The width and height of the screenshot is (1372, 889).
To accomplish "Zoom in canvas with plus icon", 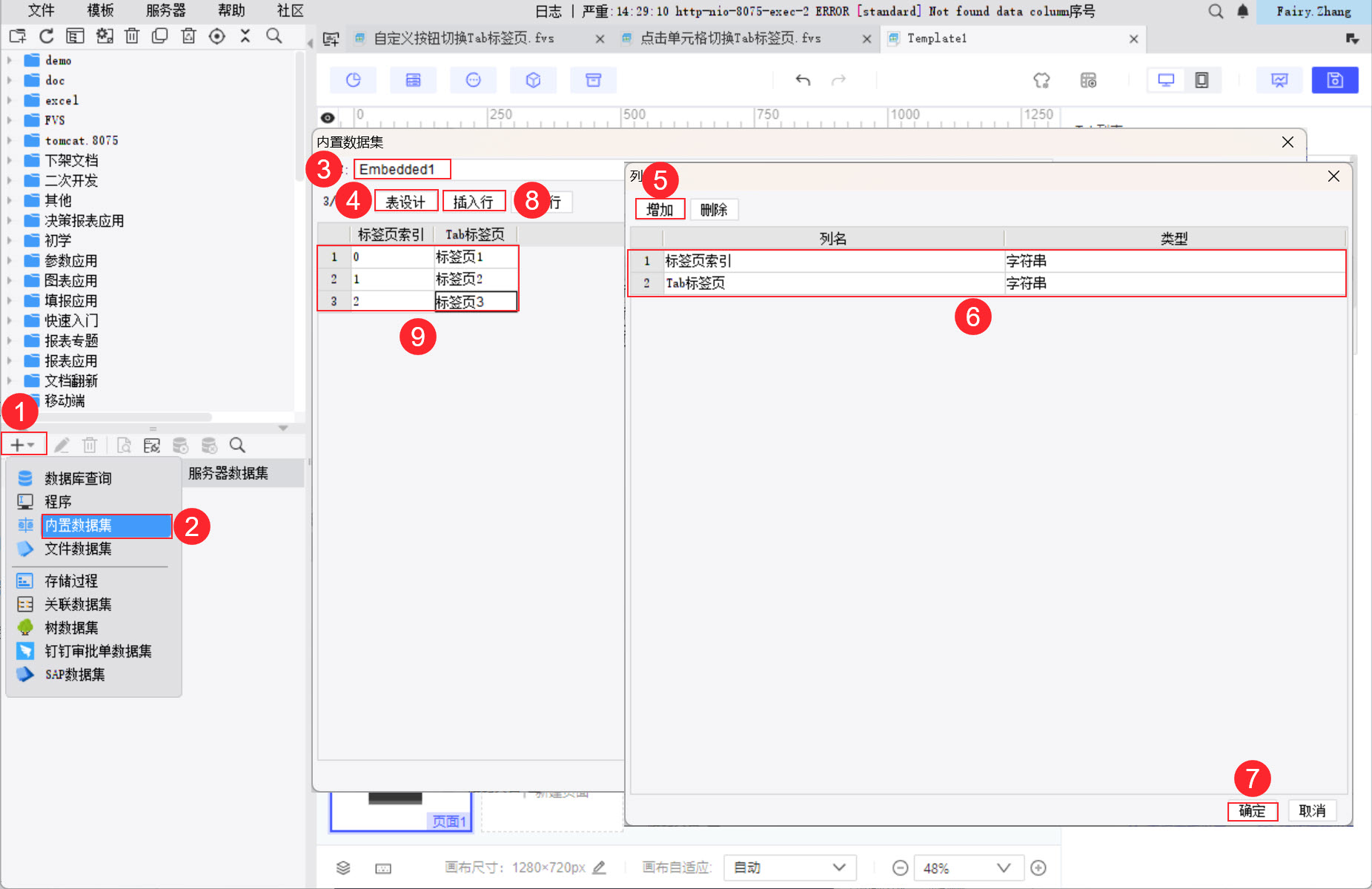I will tap(1038, 867).
